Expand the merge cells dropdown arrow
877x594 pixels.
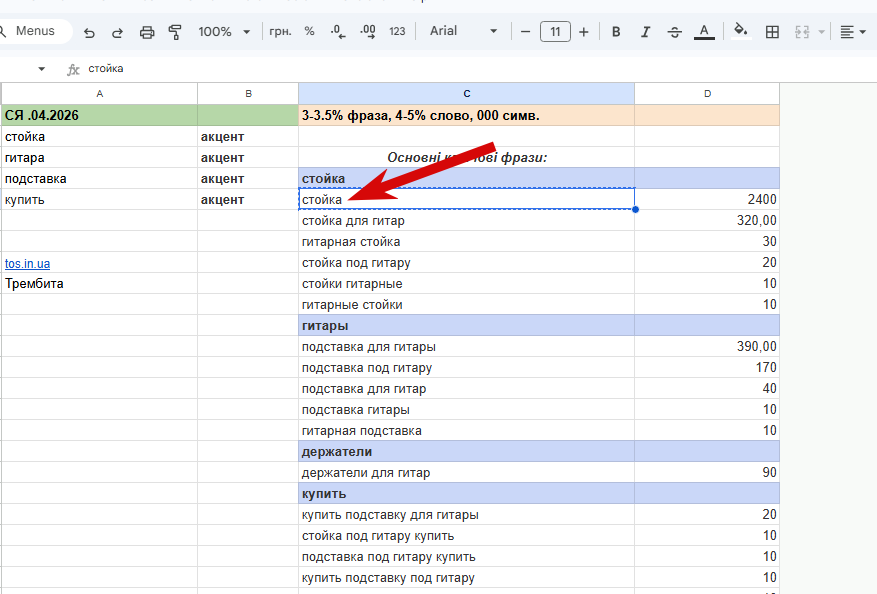click(x=822, y=32)
